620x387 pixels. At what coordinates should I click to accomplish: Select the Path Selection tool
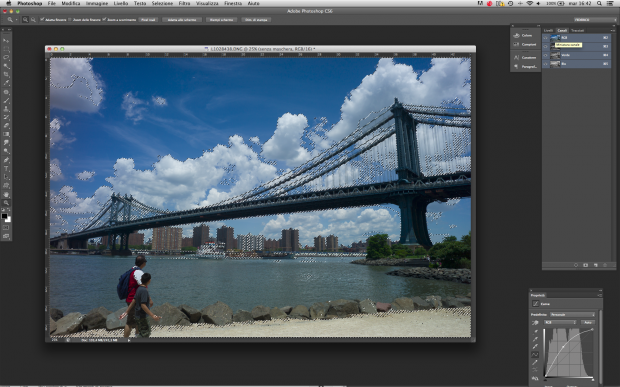[6, 177]
